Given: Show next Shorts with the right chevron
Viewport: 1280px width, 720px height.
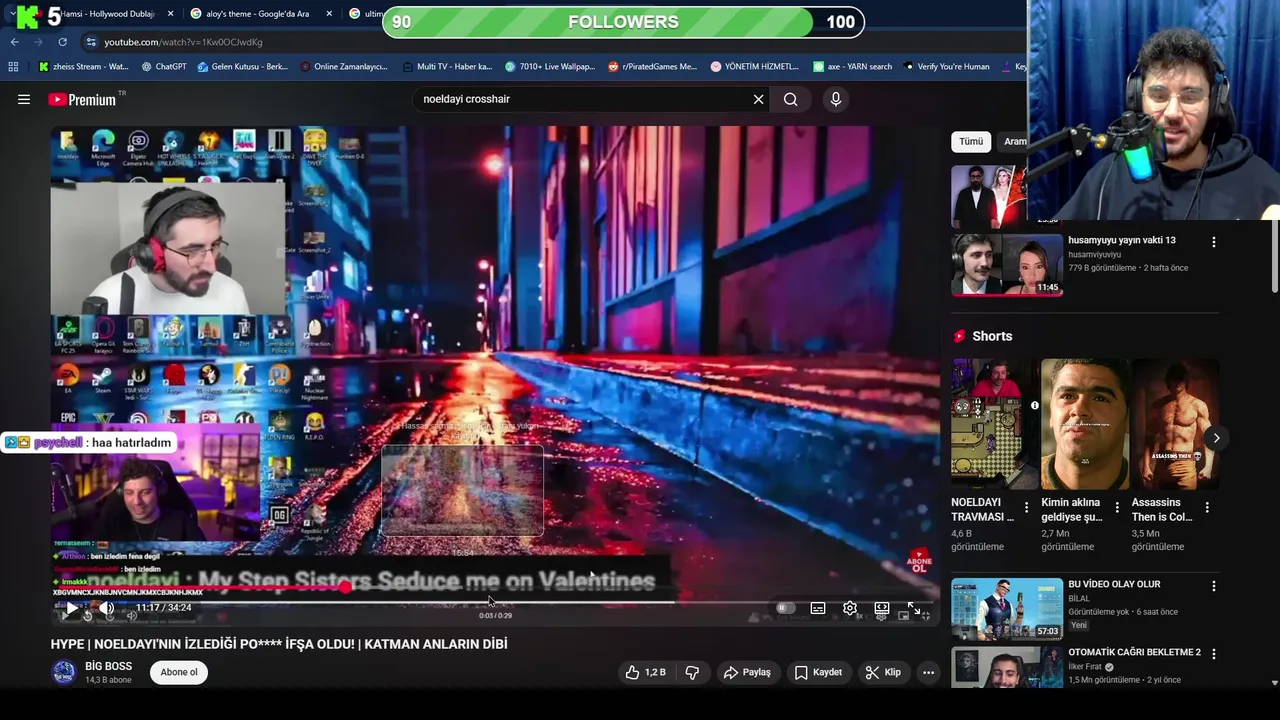Looking at the screenshot, I should tap(1216, 438).
